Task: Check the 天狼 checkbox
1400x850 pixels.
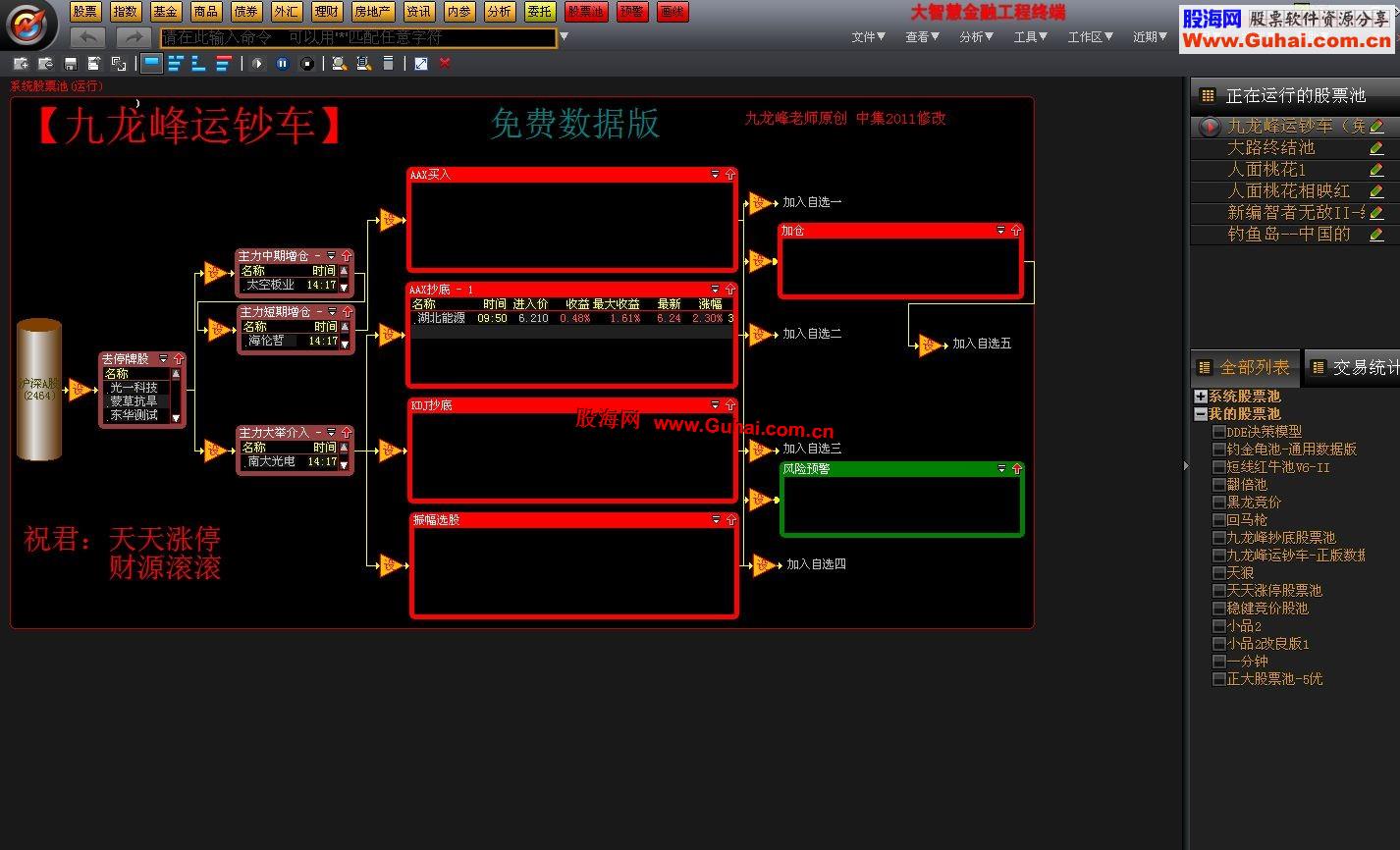Action: (1218, 572)
